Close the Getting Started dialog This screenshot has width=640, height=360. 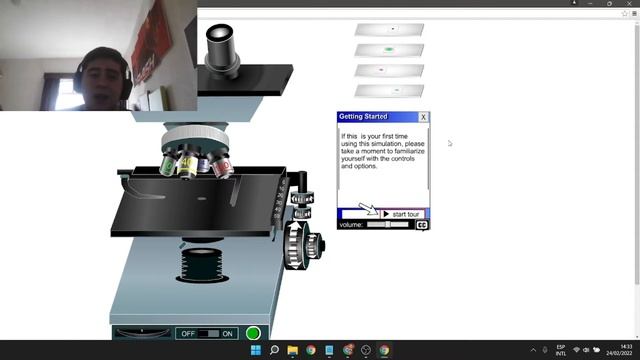pos(423,117)
